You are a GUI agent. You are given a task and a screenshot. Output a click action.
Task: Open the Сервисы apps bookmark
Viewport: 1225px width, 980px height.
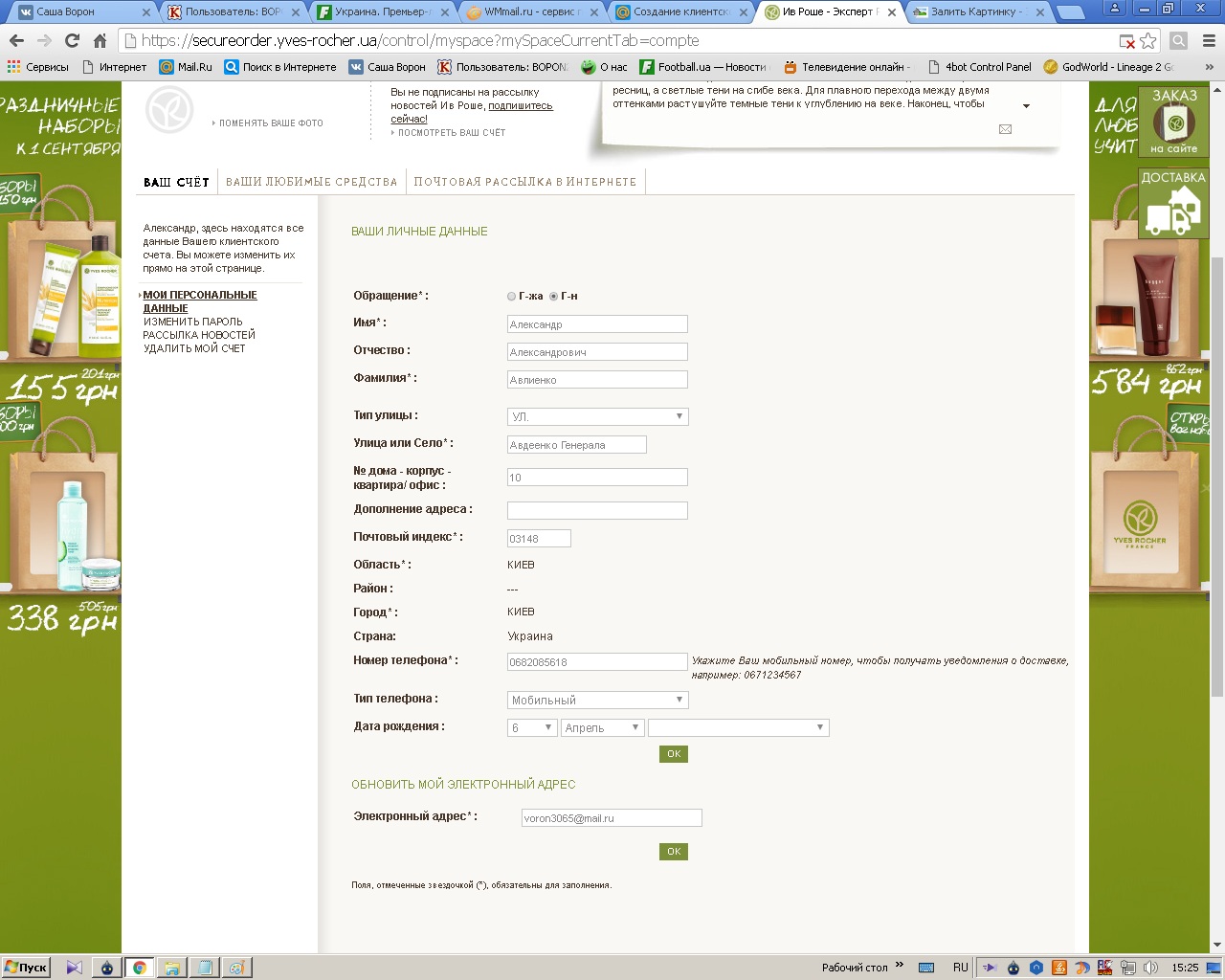tap(38, 67)
